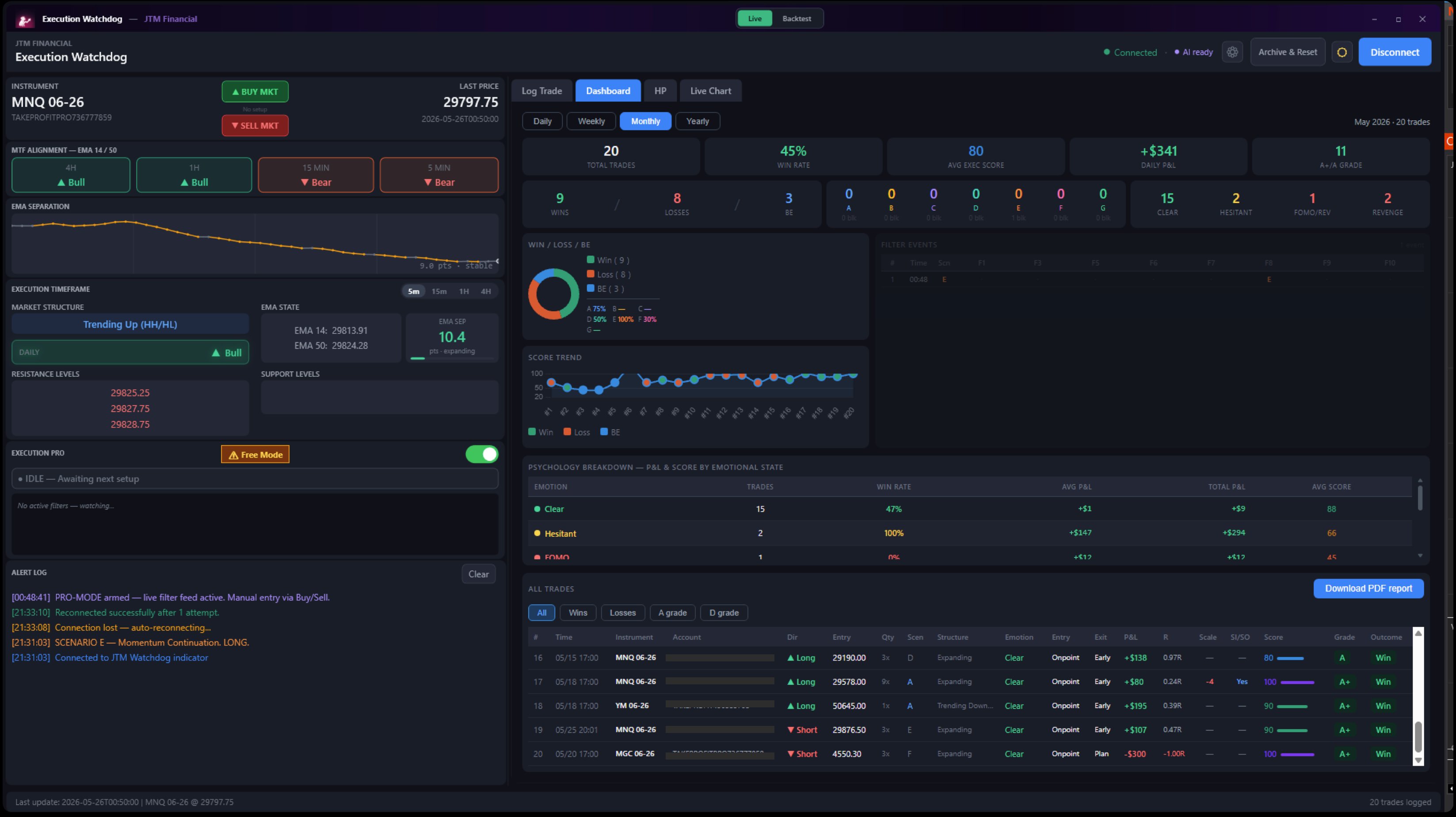Open the Log Trade tab
This screenshot has height=817, width=1456.
(x=541, y=91)
